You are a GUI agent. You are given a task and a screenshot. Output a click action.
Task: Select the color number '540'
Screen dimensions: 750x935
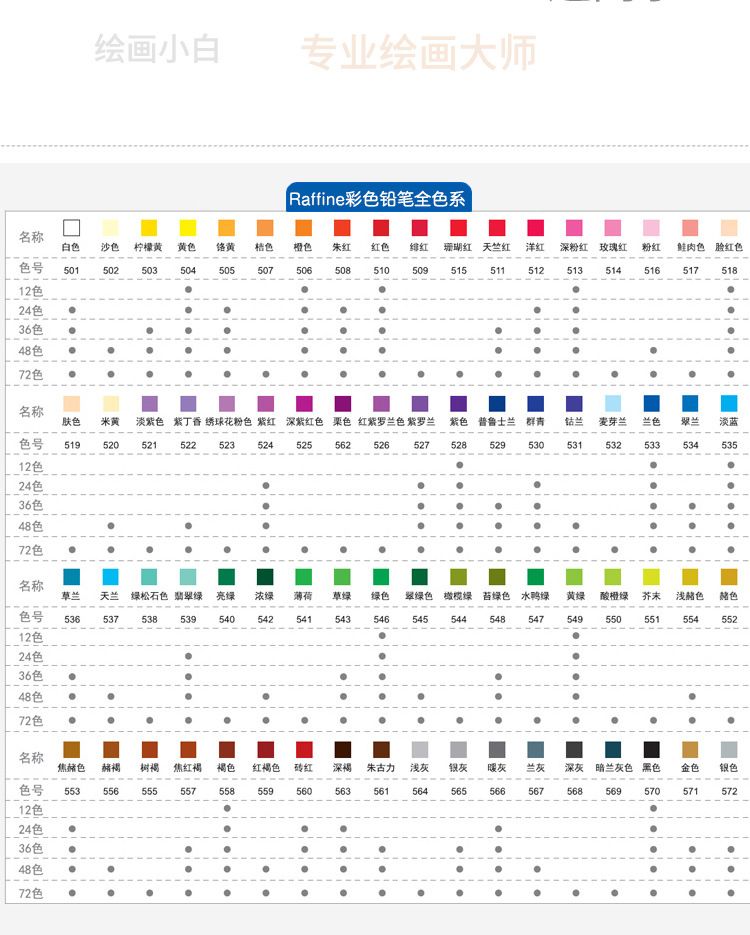tap(227, 619)
